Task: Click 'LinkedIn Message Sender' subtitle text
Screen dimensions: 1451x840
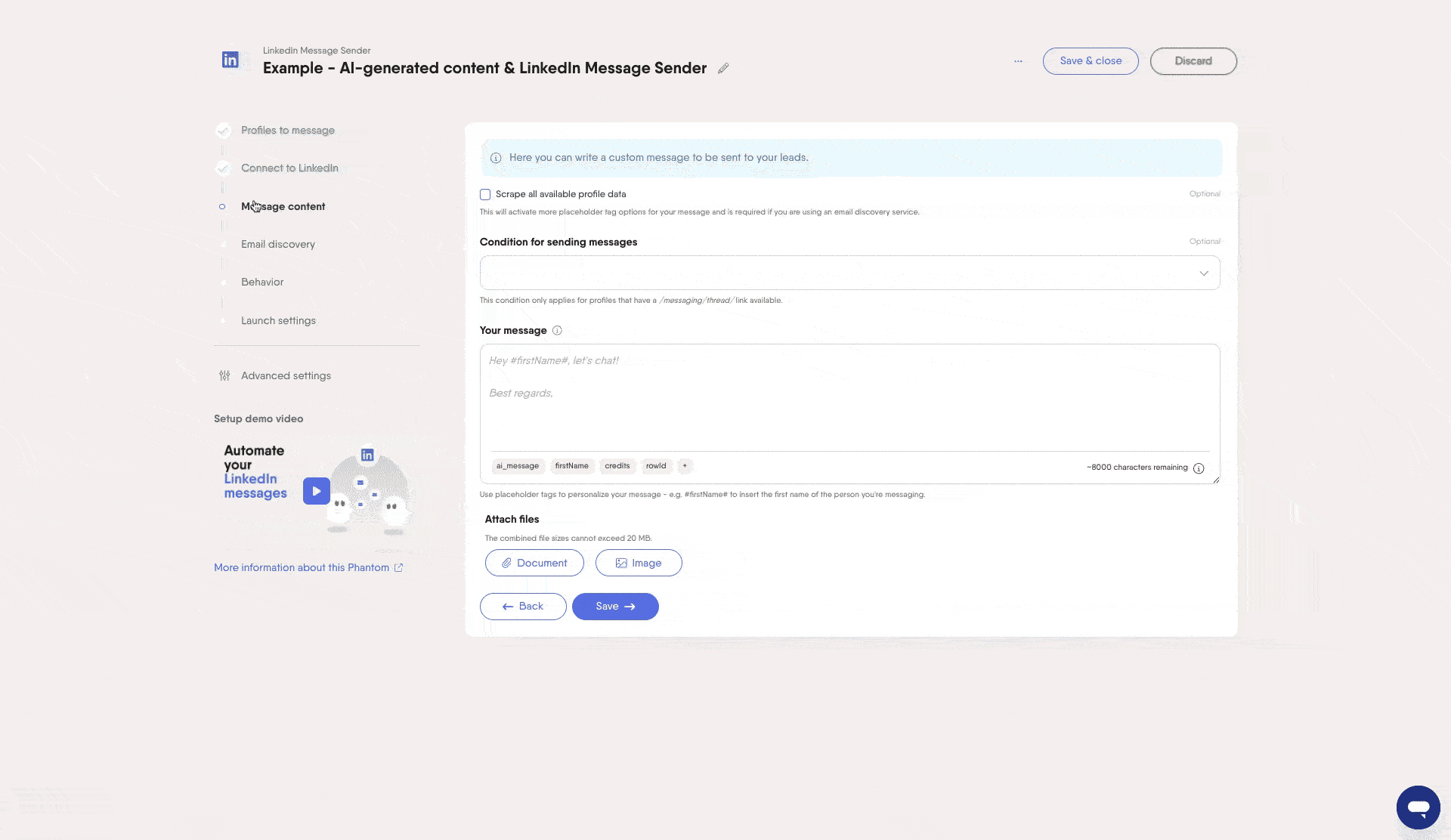Action: pyautogui.click(x=317, y=51)
